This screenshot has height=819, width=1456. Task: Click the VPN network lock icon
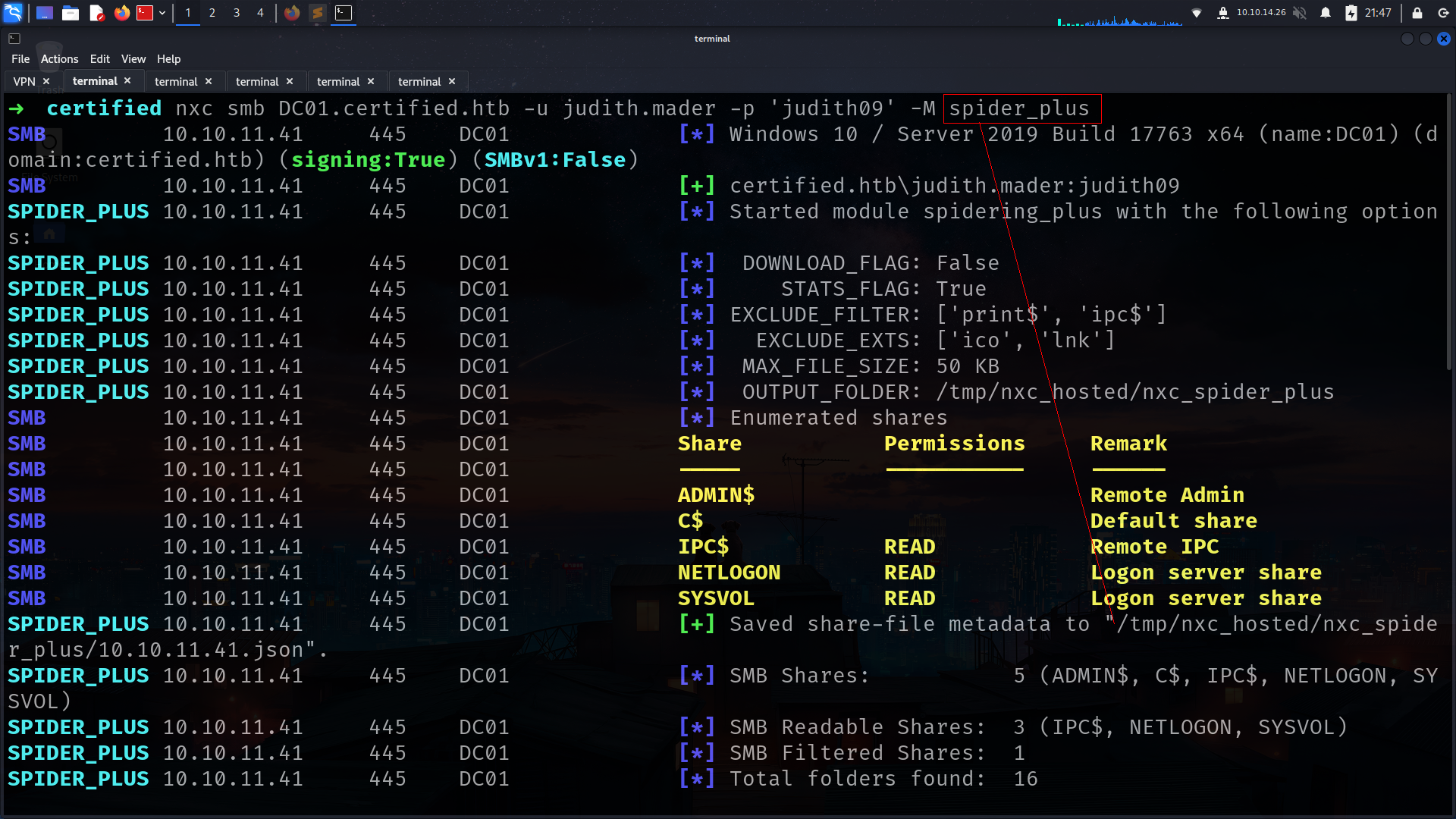point(1222,13)
